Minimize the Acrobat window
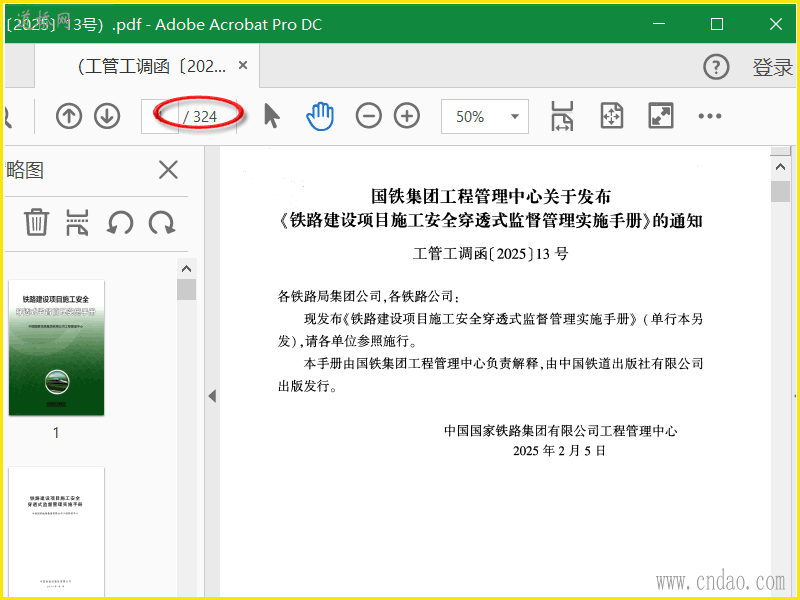Viewport: 800px width, 600px height. 659,24
